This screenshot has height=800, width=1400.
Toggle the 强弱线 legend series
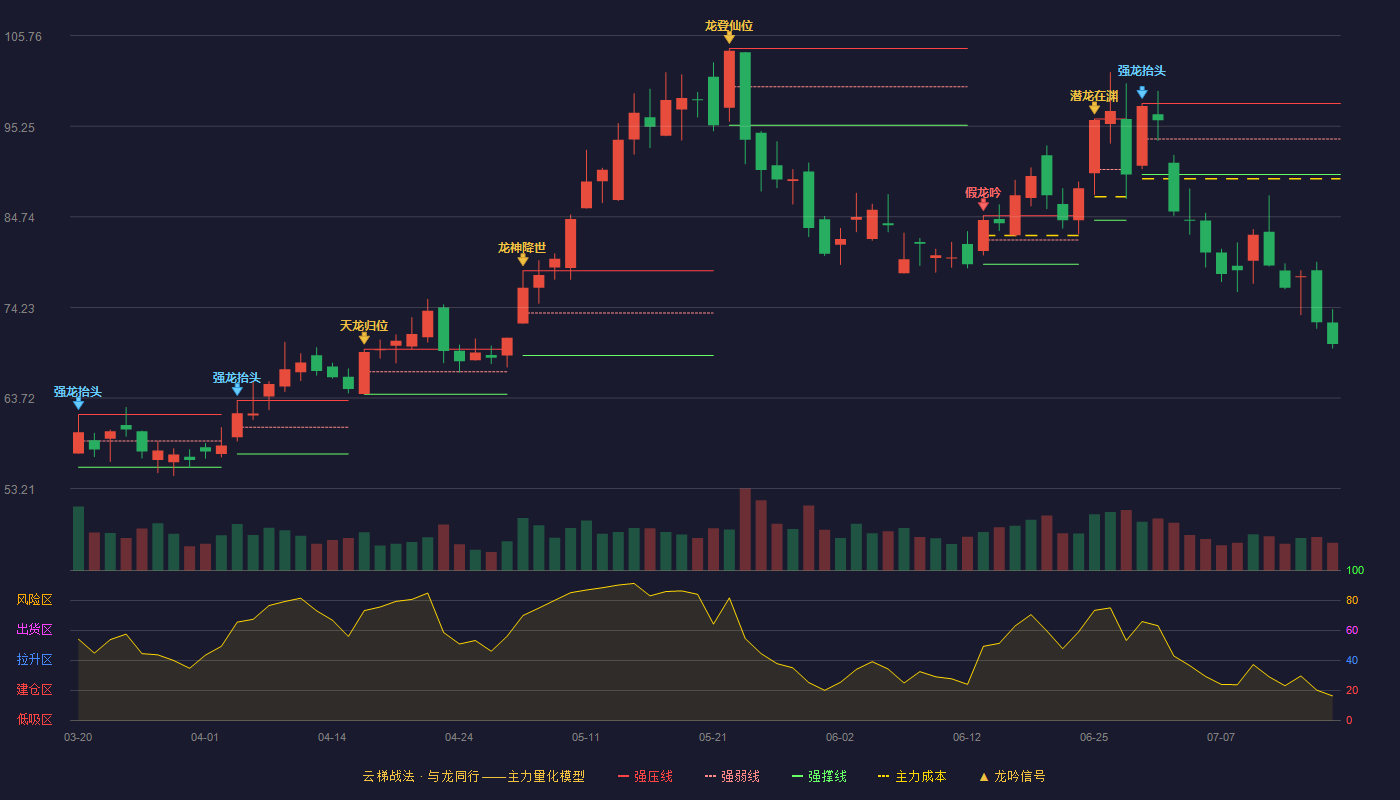point(732,776)
